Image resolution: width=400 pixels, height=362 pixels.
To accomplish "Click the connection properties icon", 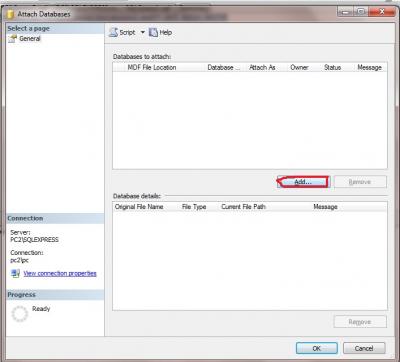I will click(x=15, y=273).
